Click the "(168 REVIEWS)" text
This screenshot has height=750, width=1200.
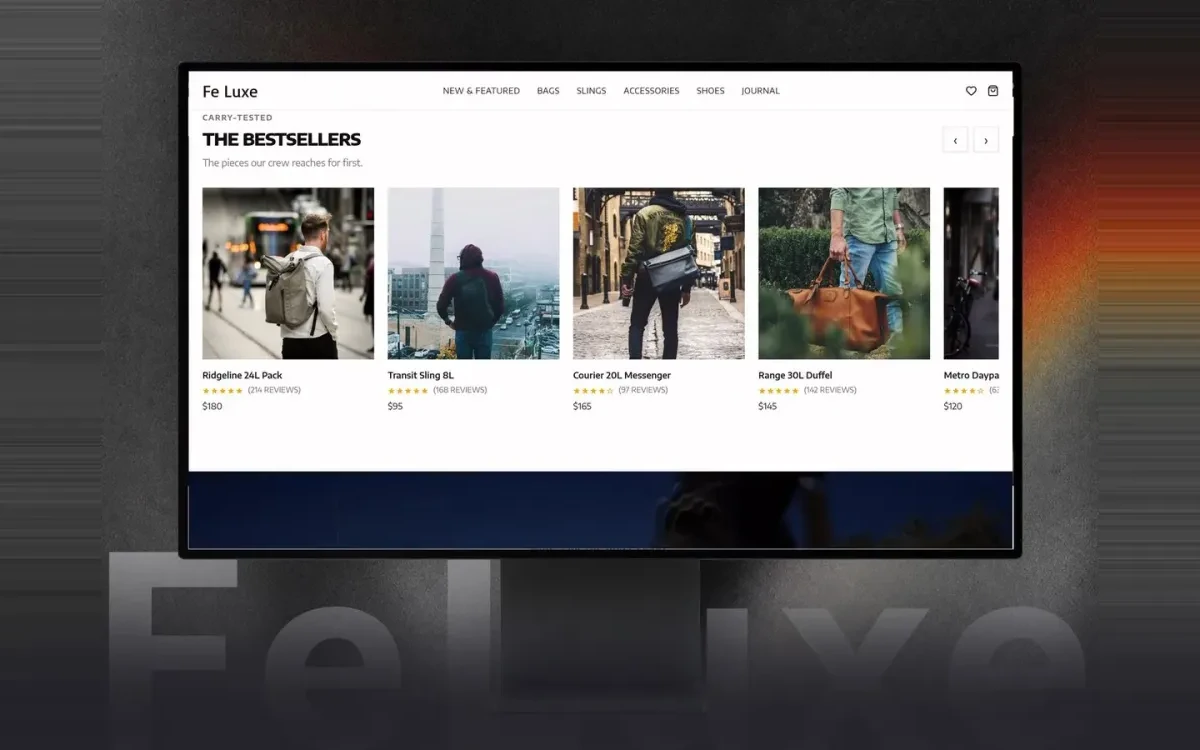[x=460, y=390]
